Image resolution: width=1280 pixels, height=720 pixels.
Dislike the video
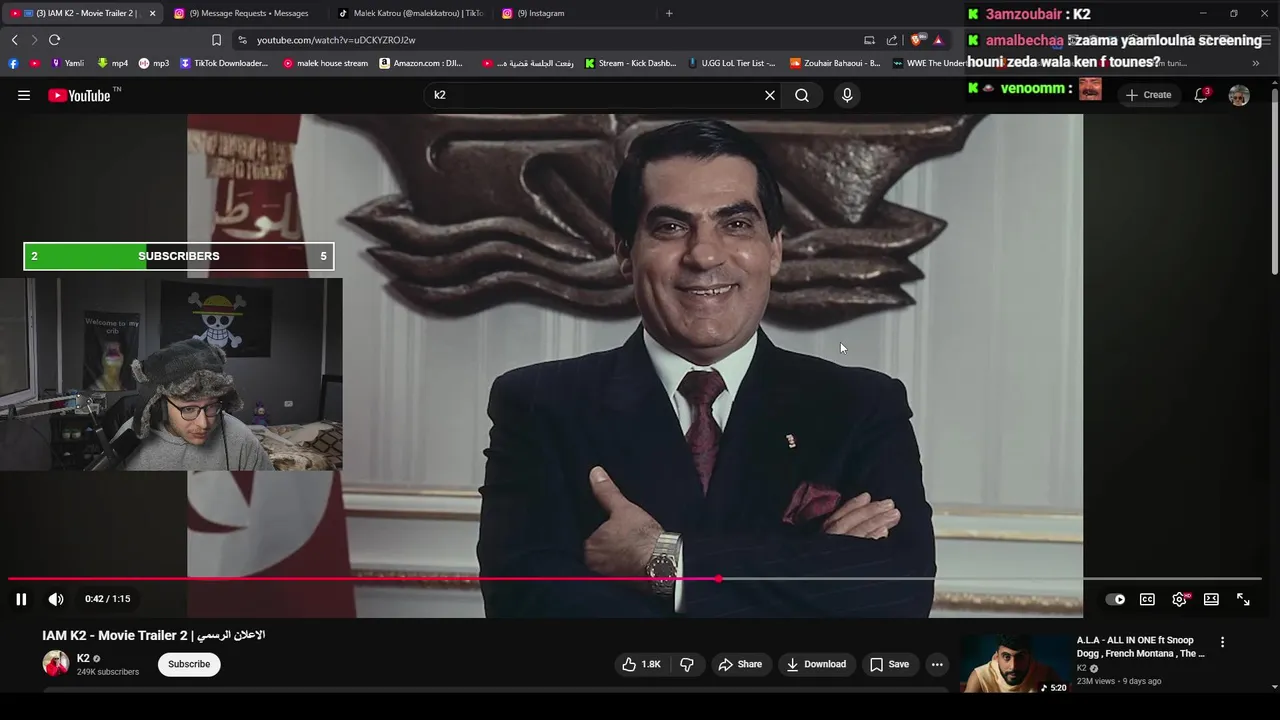687,664
